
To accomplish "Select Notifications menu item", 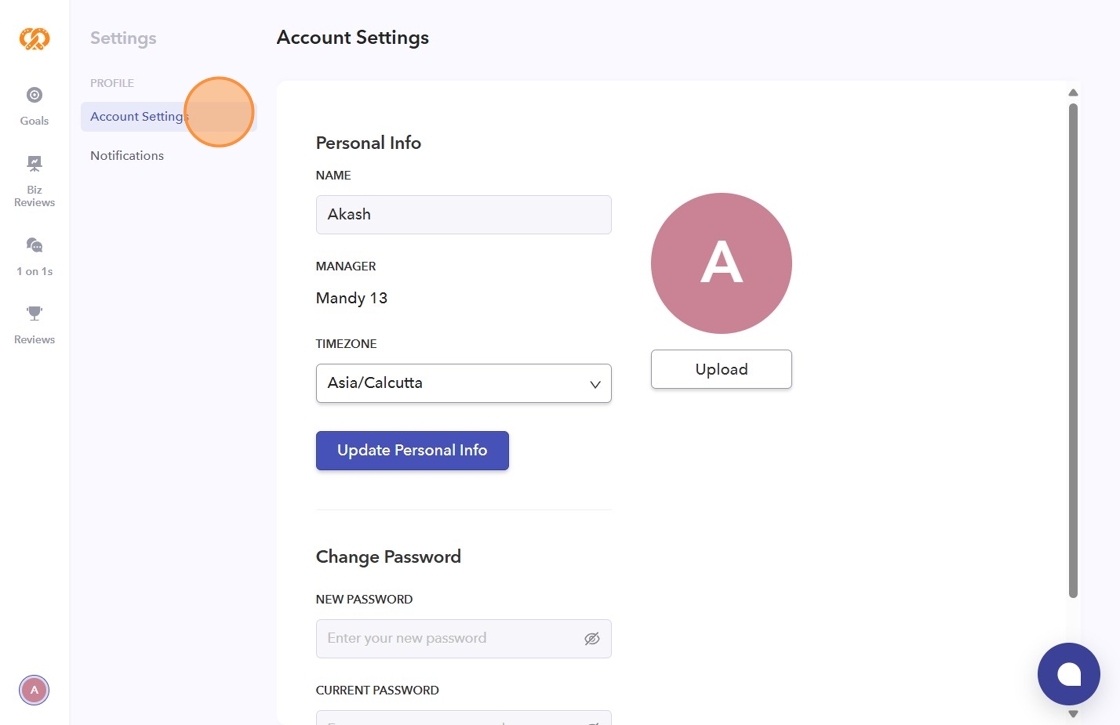I will pos(127,156).
